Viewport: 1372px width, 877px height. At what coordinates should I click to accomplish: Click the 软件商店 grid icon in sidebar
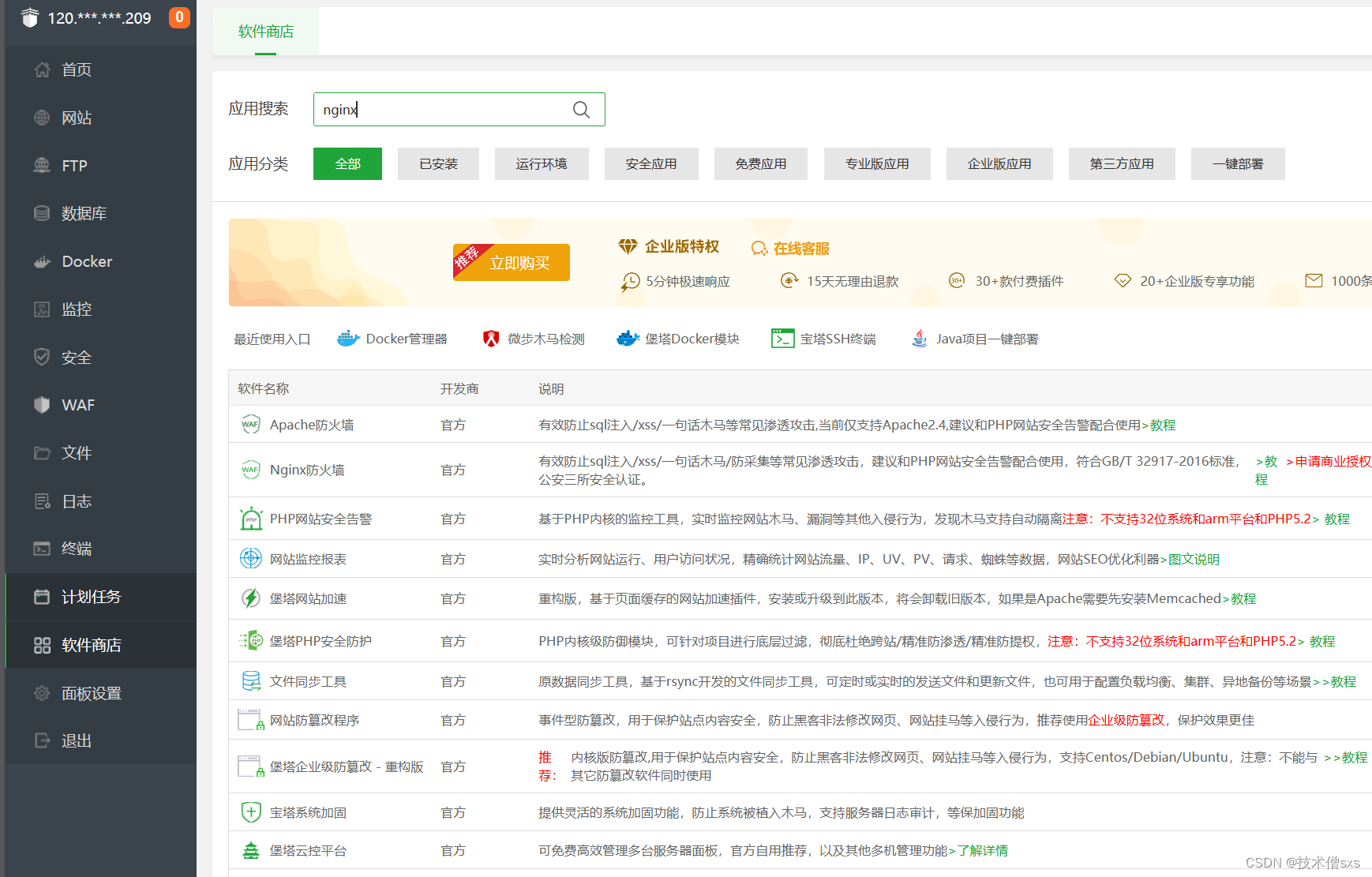(42, 645)
